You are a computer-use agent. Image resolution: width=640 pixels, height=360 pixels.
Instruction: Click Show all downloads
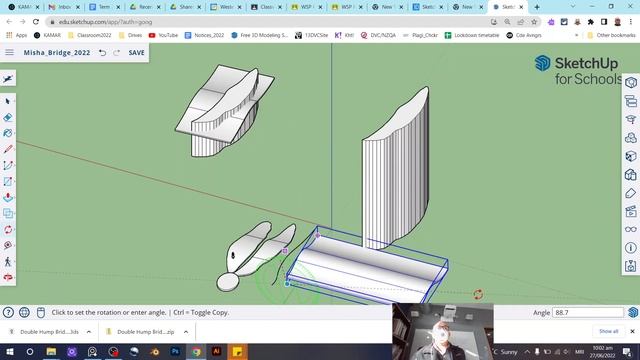point(609,331)
